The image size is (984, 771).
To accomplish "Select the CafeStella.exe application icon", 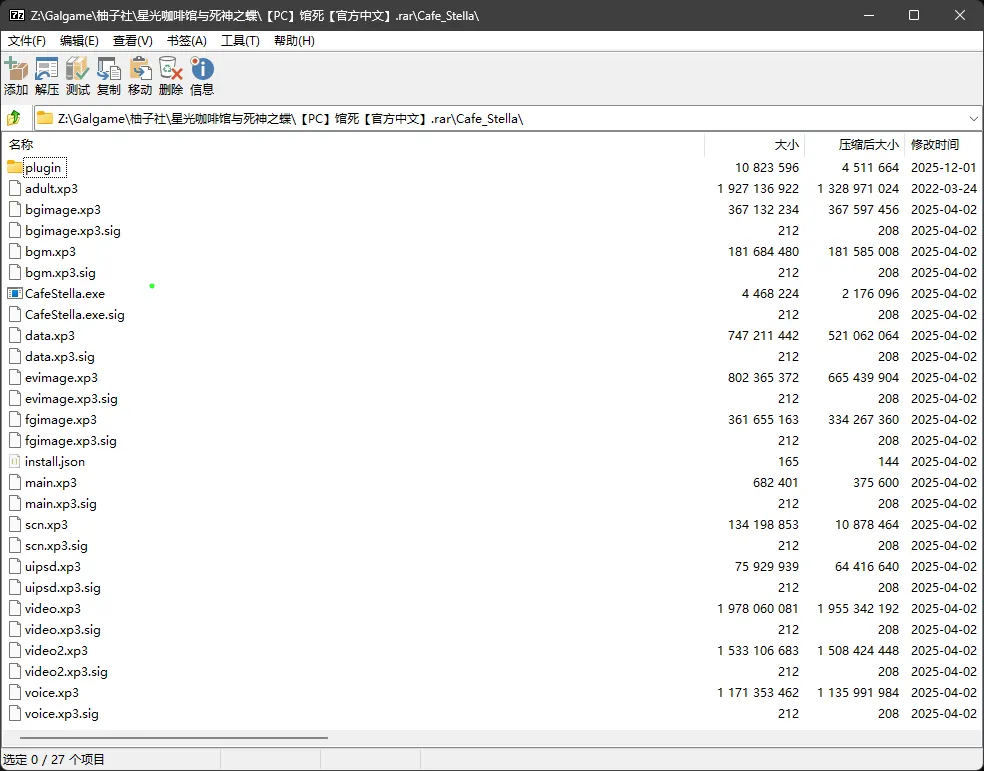I will coord(14,294).
